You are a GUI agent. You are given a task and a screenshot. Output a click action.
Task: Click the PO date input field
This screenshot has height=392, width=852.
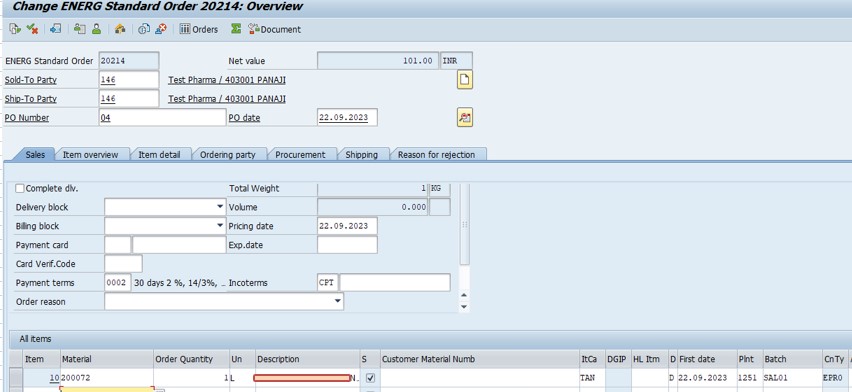tap(347, 117)
